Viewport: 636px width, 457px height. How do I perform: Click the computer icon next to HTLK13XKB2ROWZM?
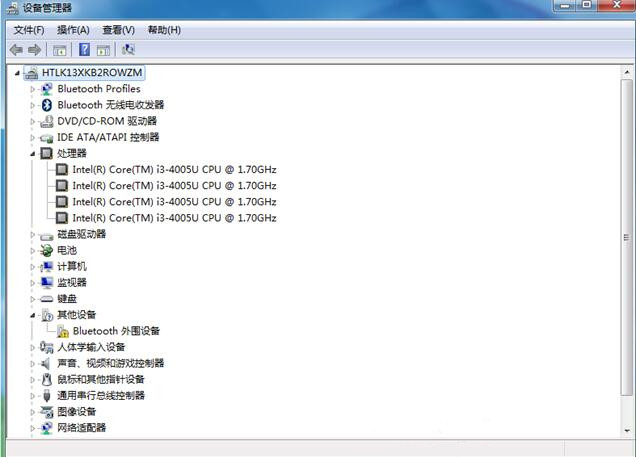(32, 73)
